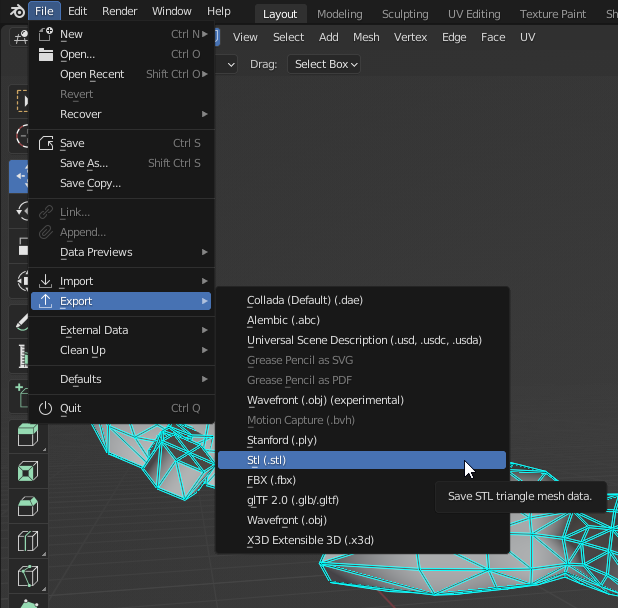Select the Inset Faces tool icon
Image resolution: width=618 pixels, height=608 pixels.
pyautogui.click(x=28, y=470)
